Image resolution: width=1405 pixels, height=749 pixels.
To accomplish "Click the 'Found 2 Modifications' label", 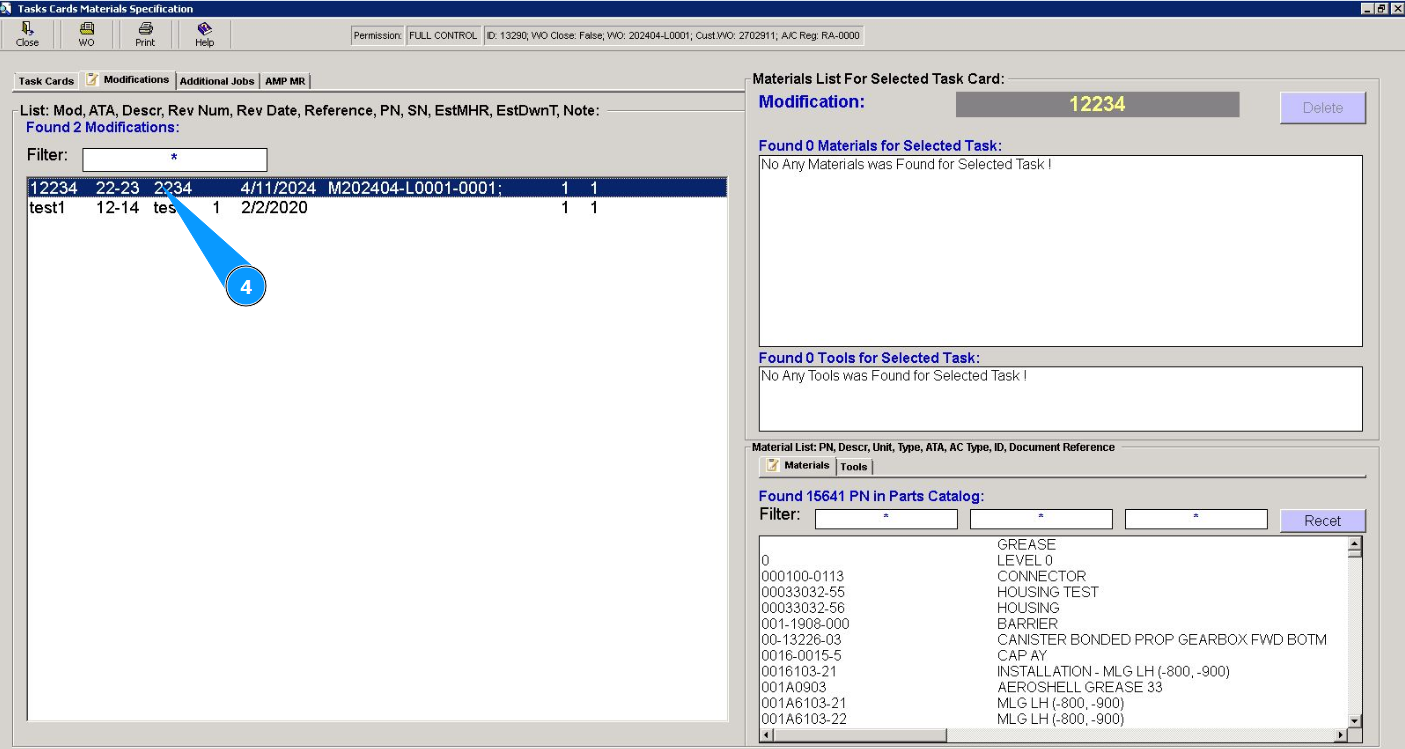I will click(x=103, y=128).
